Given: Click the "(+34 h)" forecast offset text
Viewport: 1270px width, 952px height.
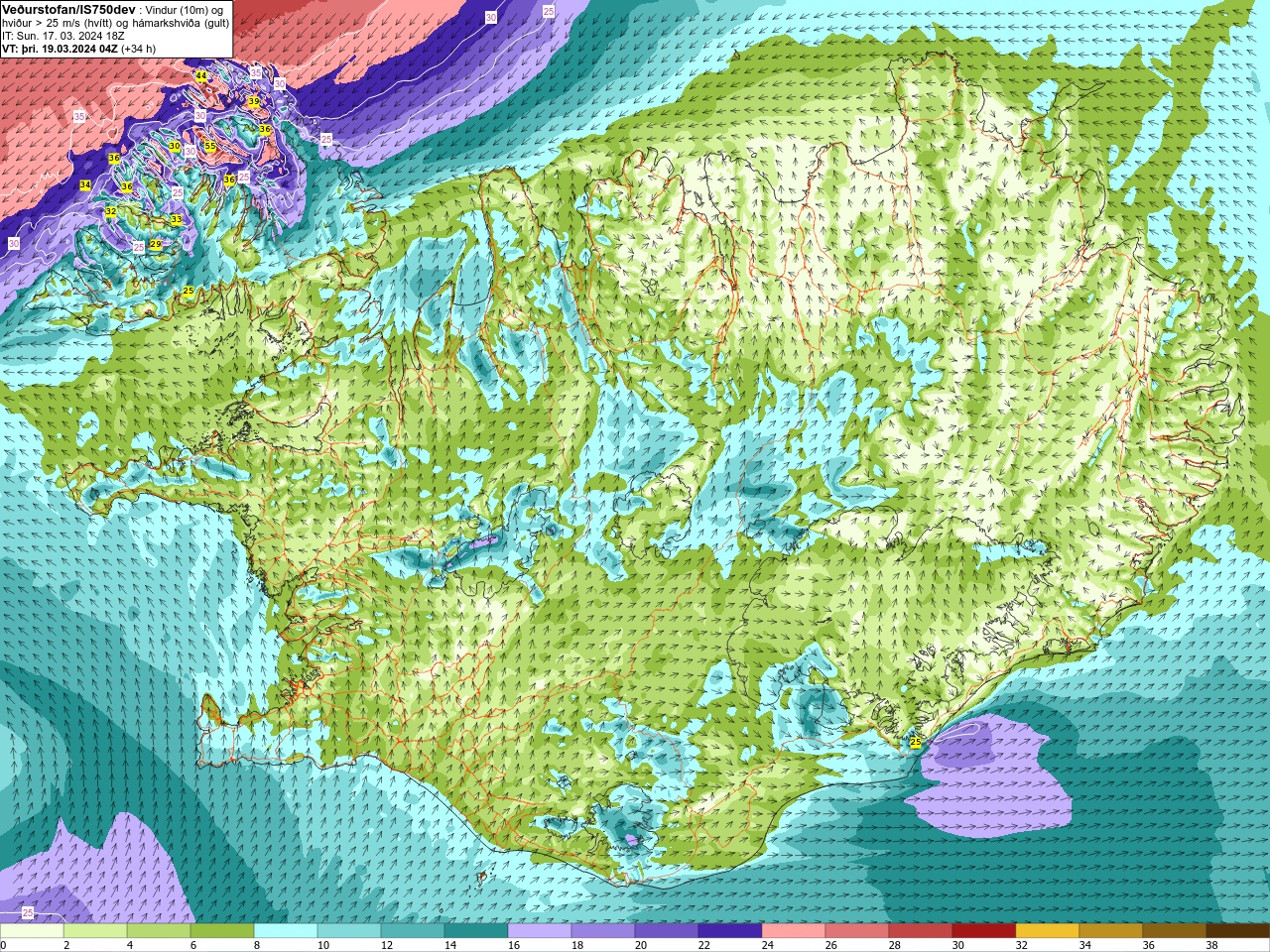Looking at the screenshot, I should point(138,49).
